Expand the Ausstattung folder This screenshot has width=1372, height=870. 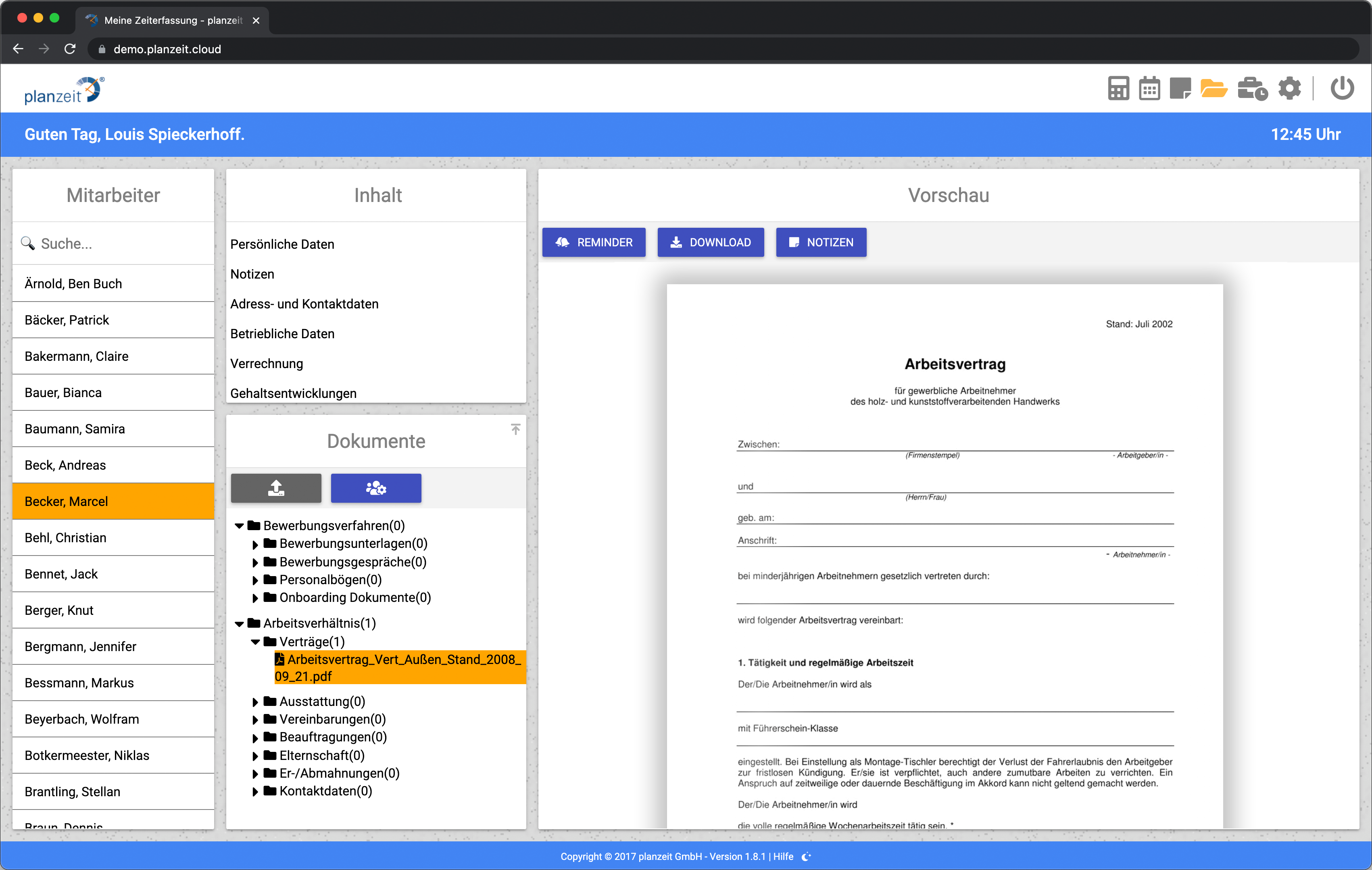(255, 702)
